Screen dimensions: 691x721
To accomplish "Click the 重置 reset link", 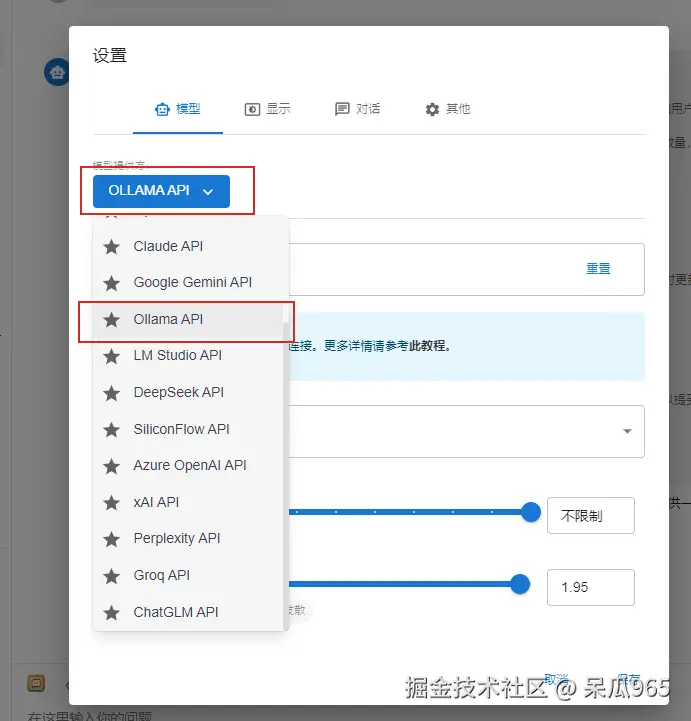I will point(598,269).
